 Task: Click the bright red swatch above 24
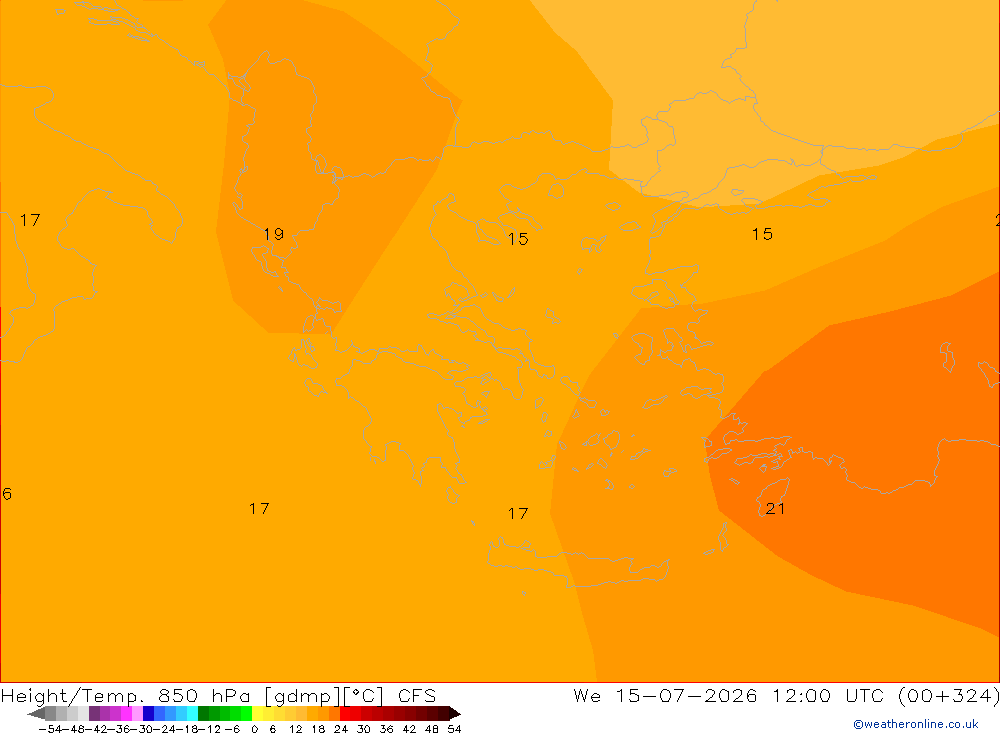[x=345, y=713]
